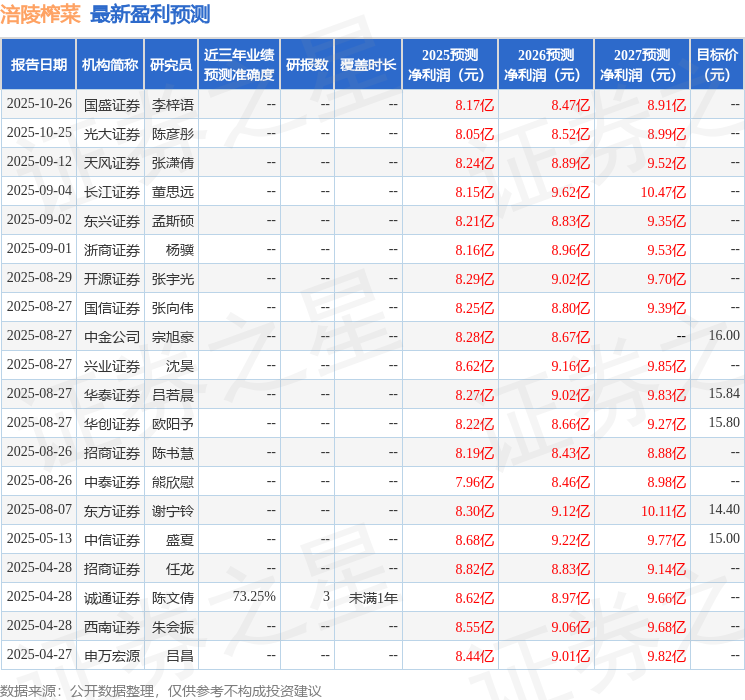Screen dimensions: 745x700
Task: Click target price 15.00
Action: pyautogui.click(x=724, y=538)
